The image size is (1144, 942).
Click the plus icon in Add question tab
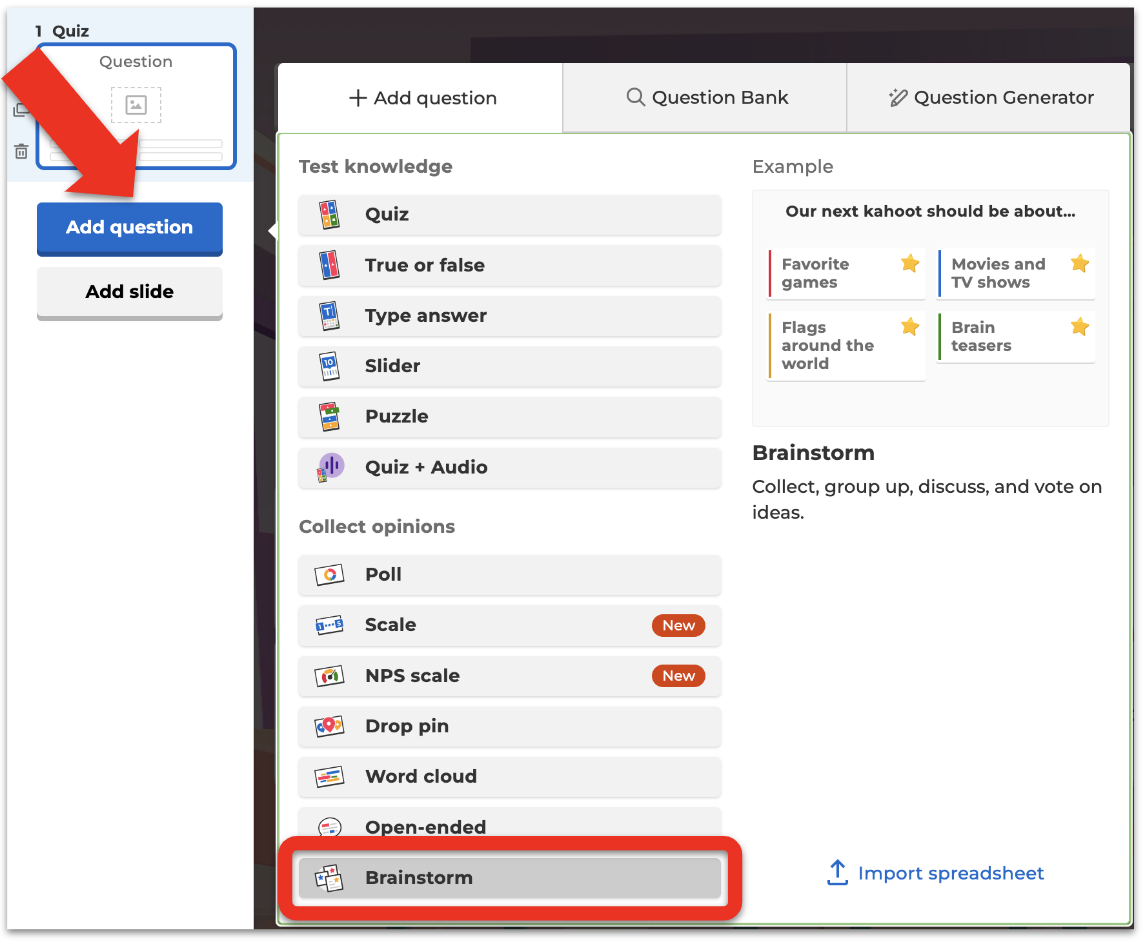358,98
